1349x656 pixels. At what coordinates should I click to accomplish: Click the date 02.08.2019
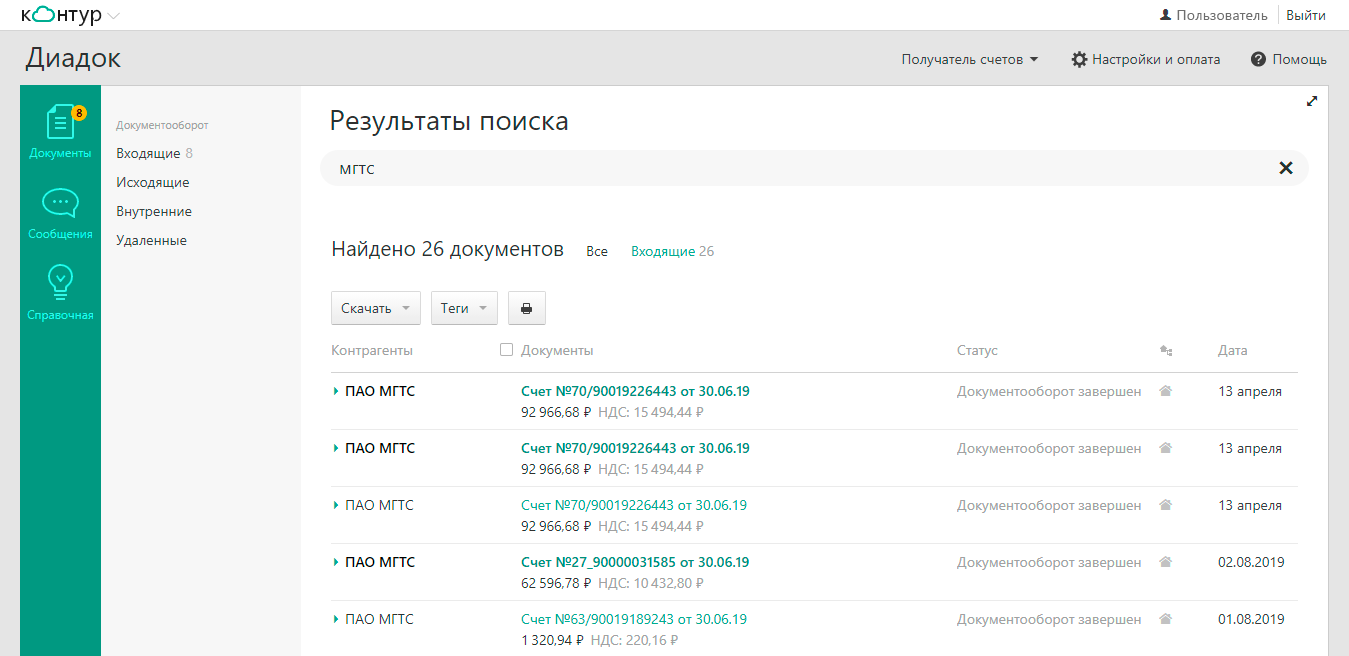(x=1251, y=562)
